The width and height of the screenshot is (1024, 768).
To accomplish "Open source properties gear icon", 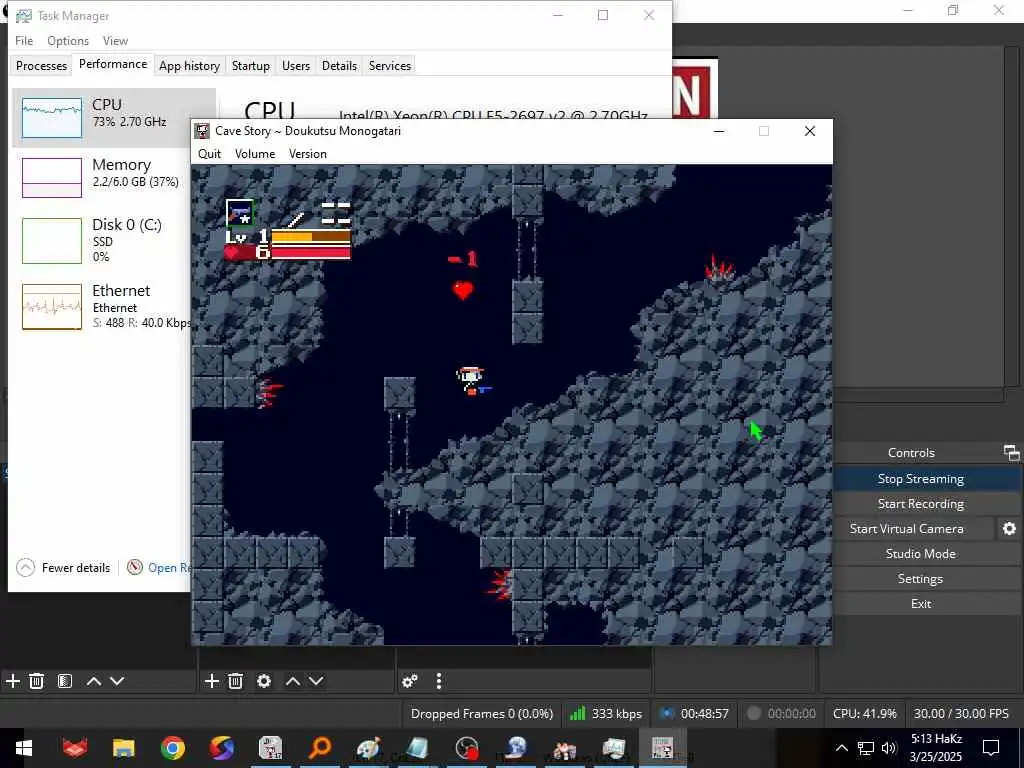I will (264, 681).
